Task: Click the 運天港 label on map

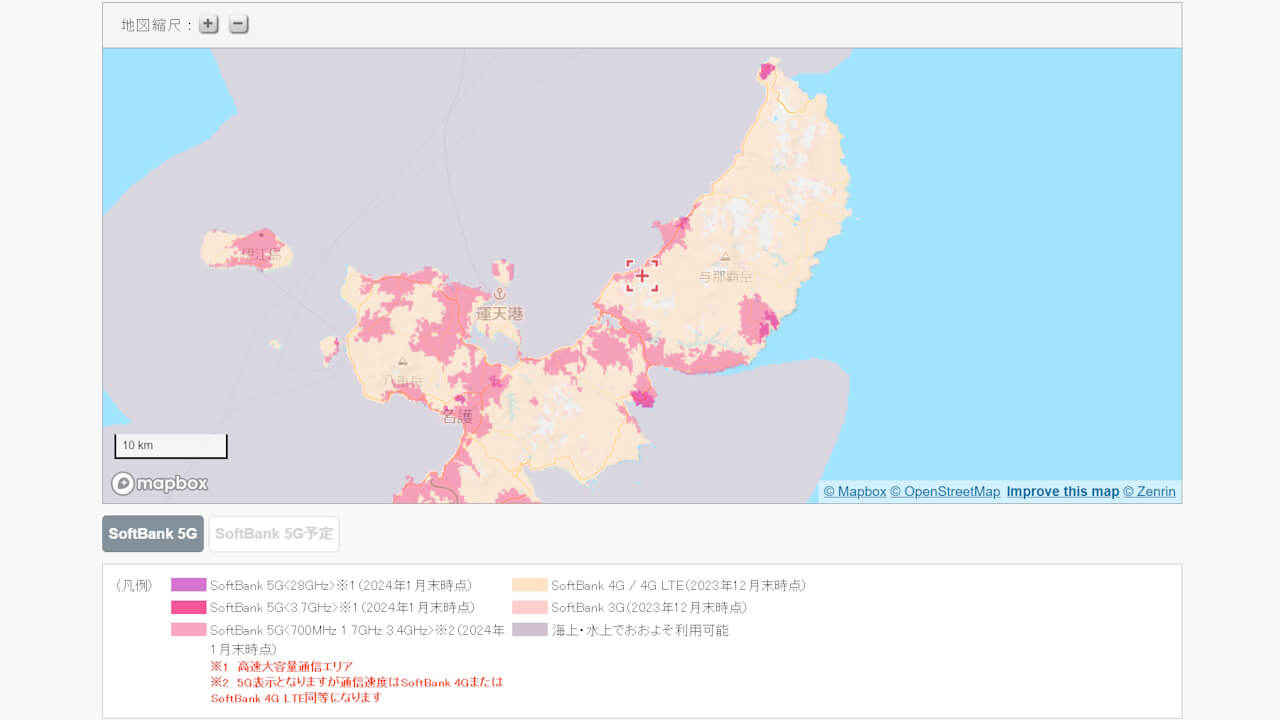Action: [x=499, y=314]
